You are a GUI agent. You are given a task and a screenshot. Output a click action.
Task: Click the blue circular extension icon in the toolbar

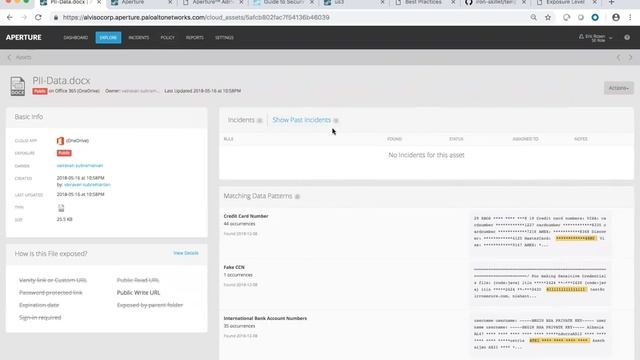tap(595, 18)
